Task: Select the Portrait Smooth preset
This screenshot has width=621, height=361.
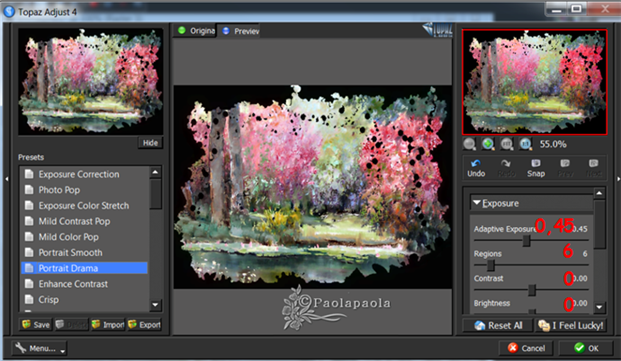Action: pos(84,253)
